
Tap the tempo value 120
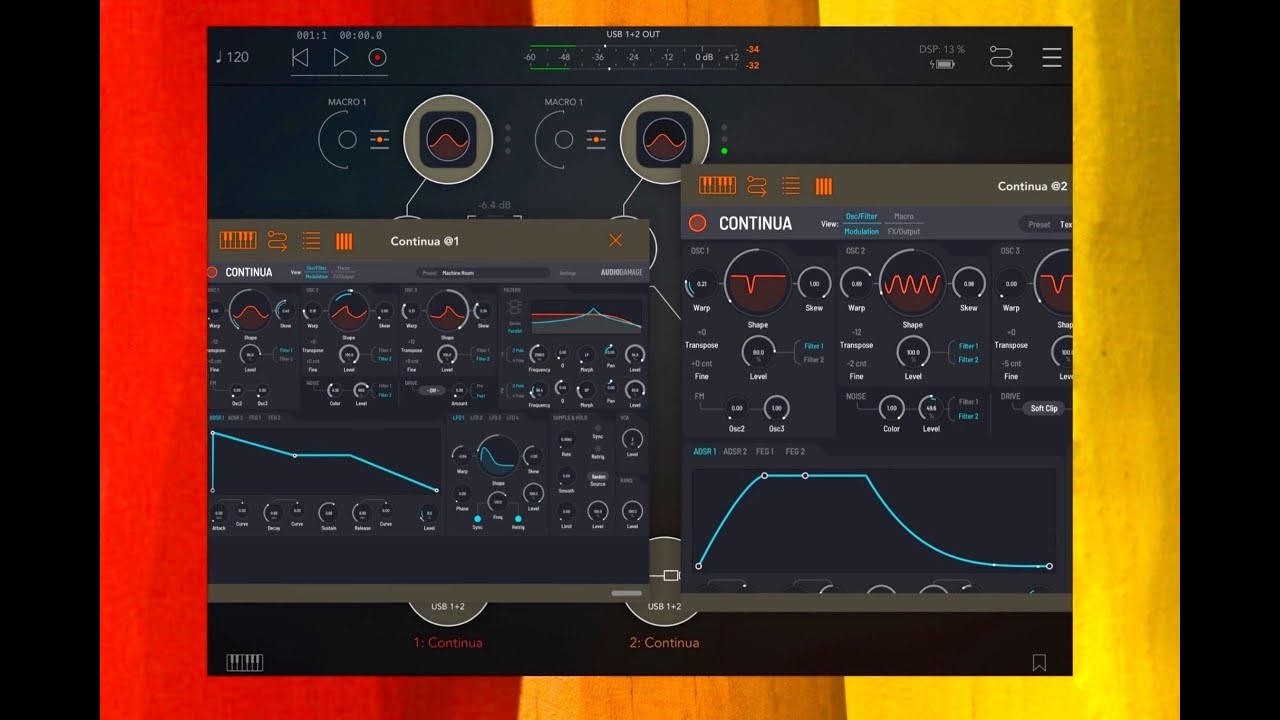pyautogui.click(x=237, y=57)
